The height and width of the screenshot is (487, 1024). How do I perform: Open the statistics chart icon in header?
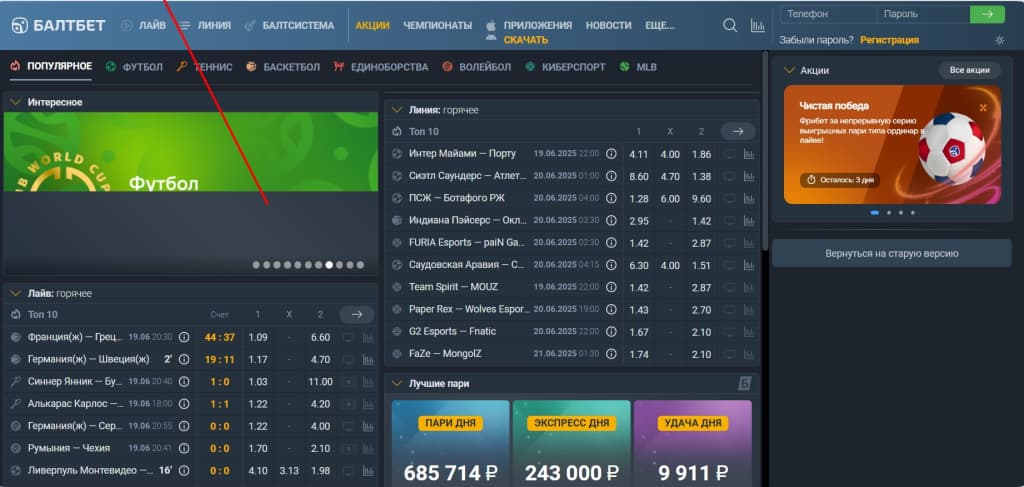pyautogui.click(x=758, y=25)
